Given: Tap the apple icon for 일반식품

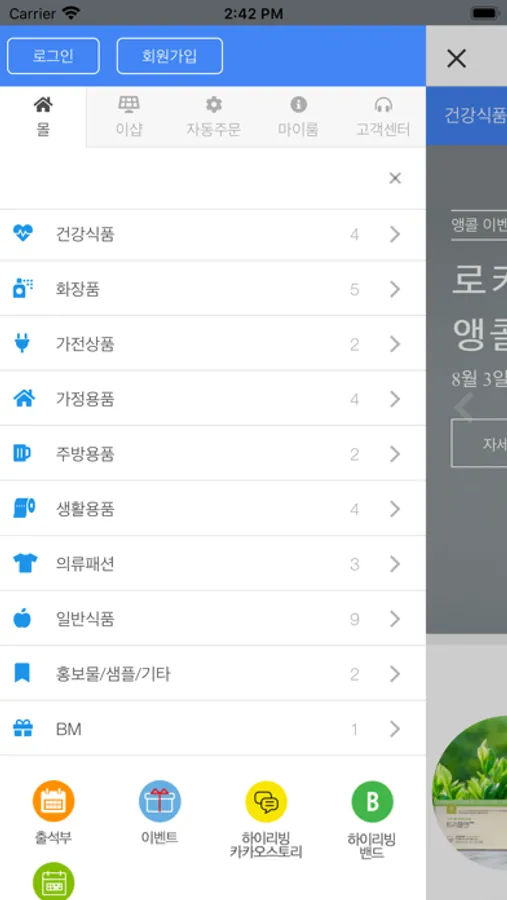Looking at the screenshot, I should [x=22, y=619].
